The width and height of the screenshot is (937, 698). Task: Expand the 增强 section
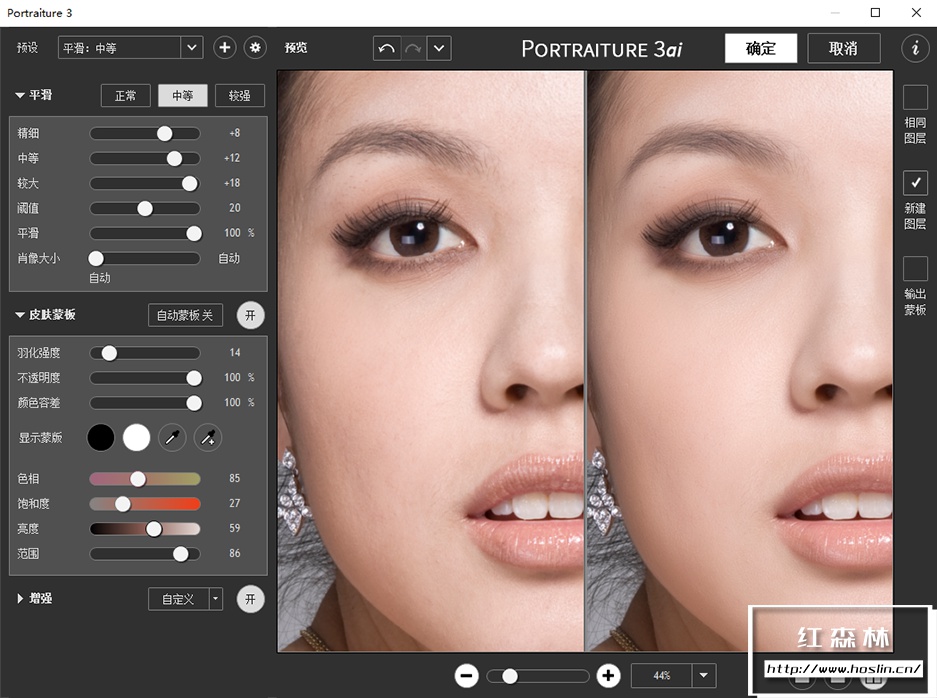20,598
